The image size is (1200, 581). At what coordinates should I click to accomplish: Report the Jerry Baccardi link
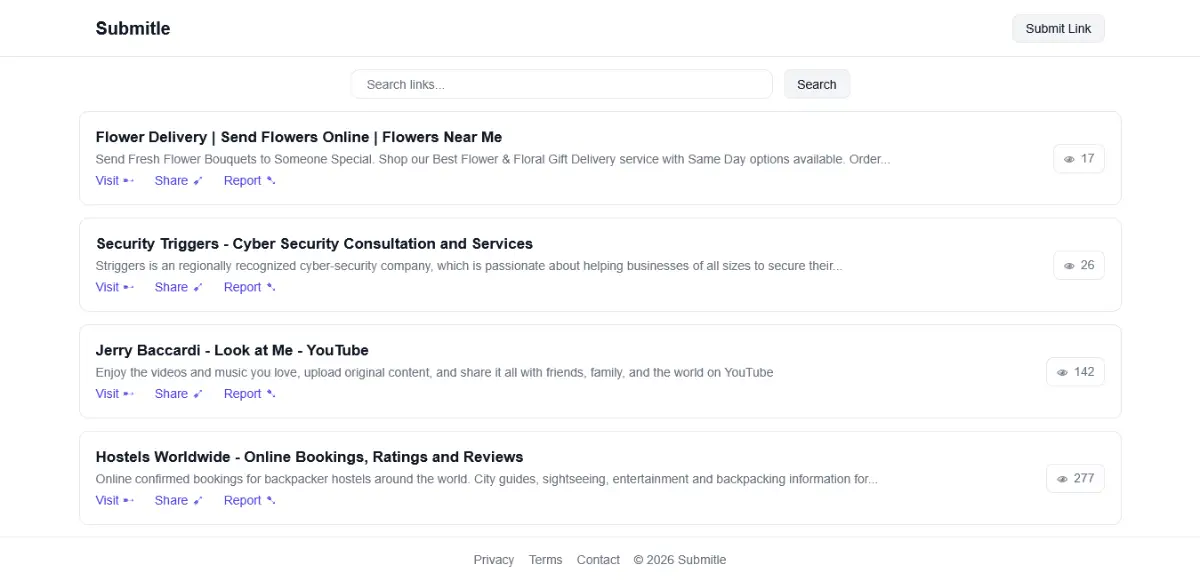tap(250, 394)
